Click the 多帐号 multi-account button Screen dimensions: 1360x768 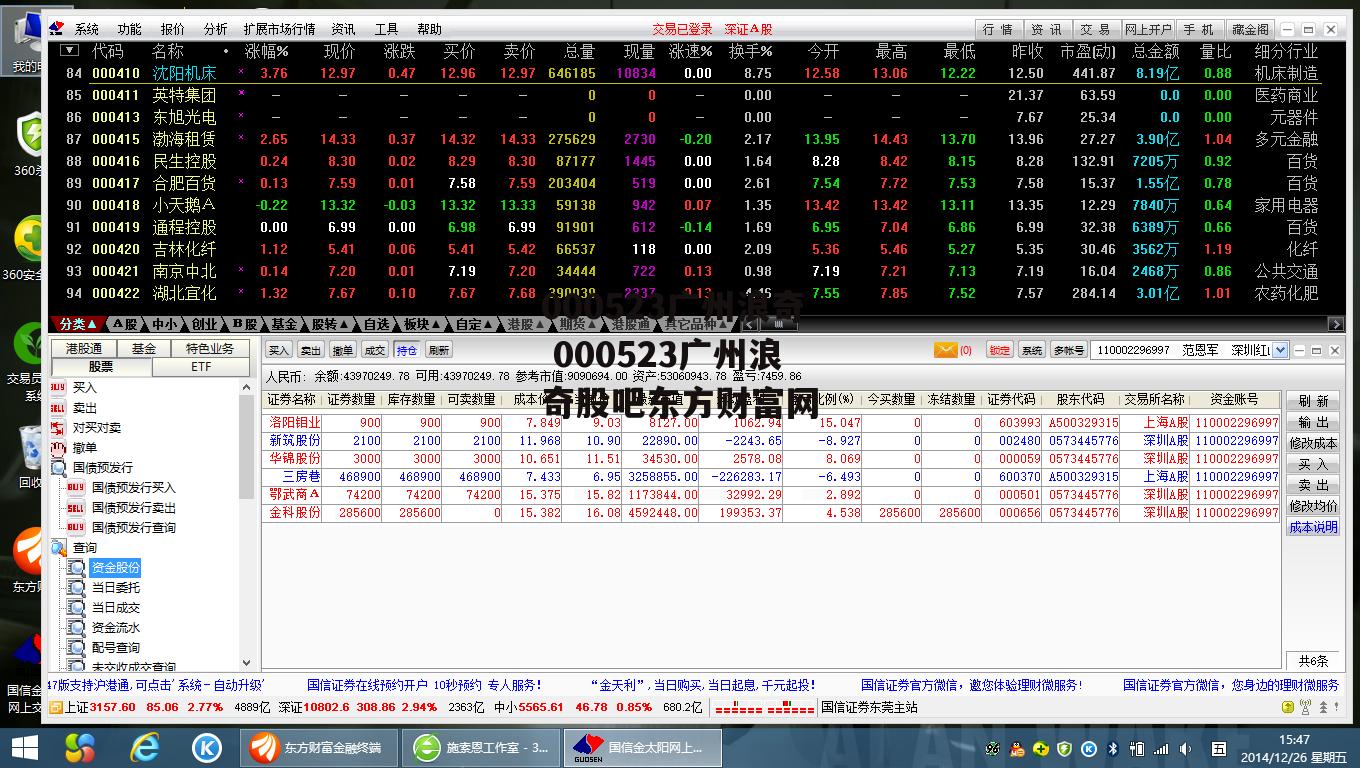[1069, 350]
